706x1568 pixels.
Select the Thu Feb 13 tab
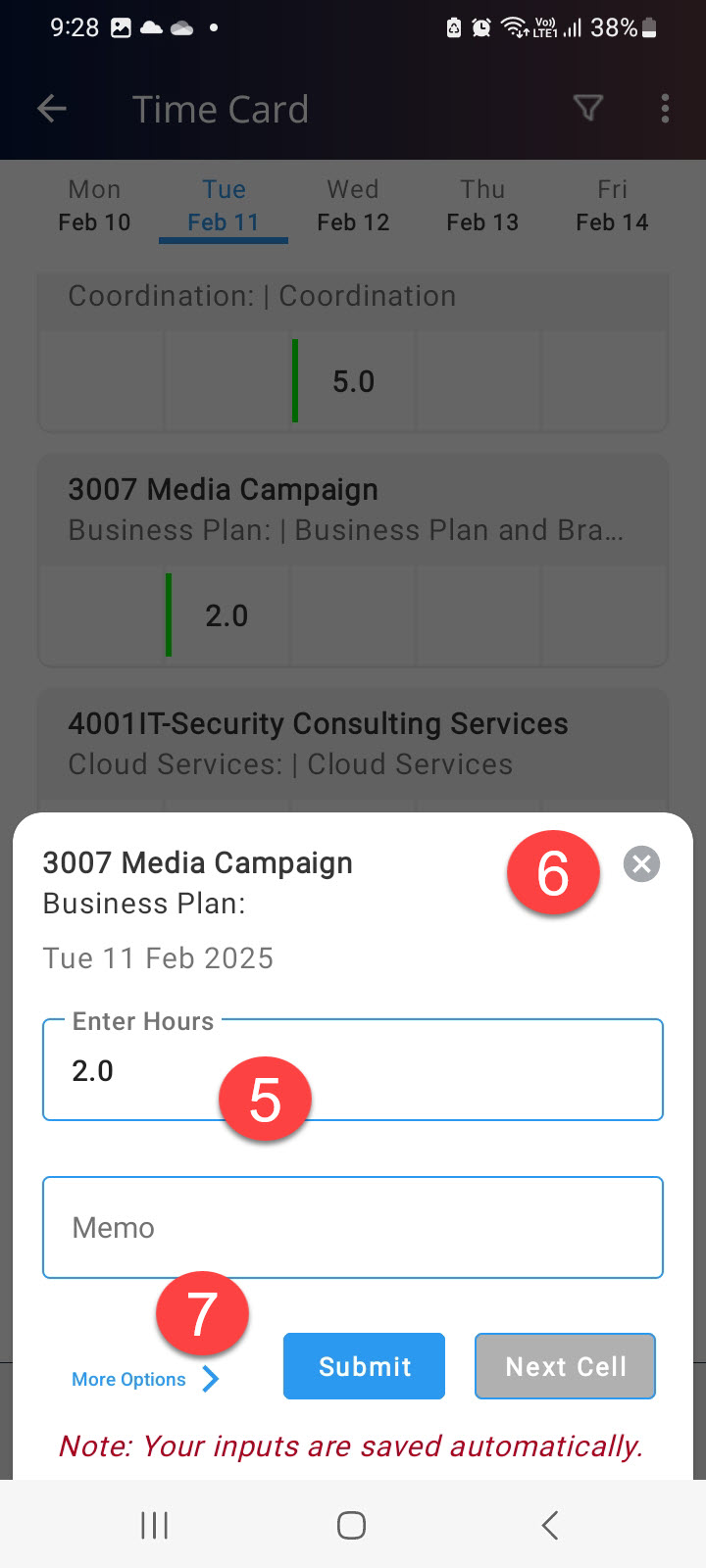pos(482,206)
